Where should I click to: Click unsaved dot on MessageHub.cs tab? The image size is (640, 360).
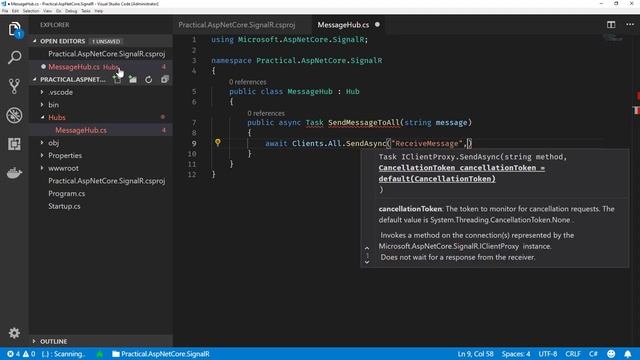tap(377, 24)
